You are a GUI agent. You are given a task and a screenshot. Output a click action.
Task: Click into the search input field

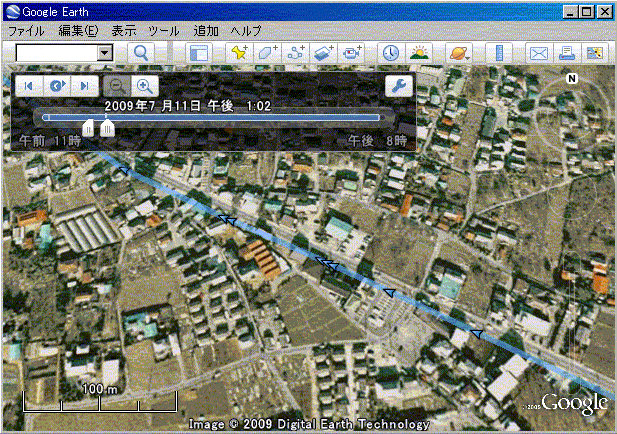coord(57,53)
